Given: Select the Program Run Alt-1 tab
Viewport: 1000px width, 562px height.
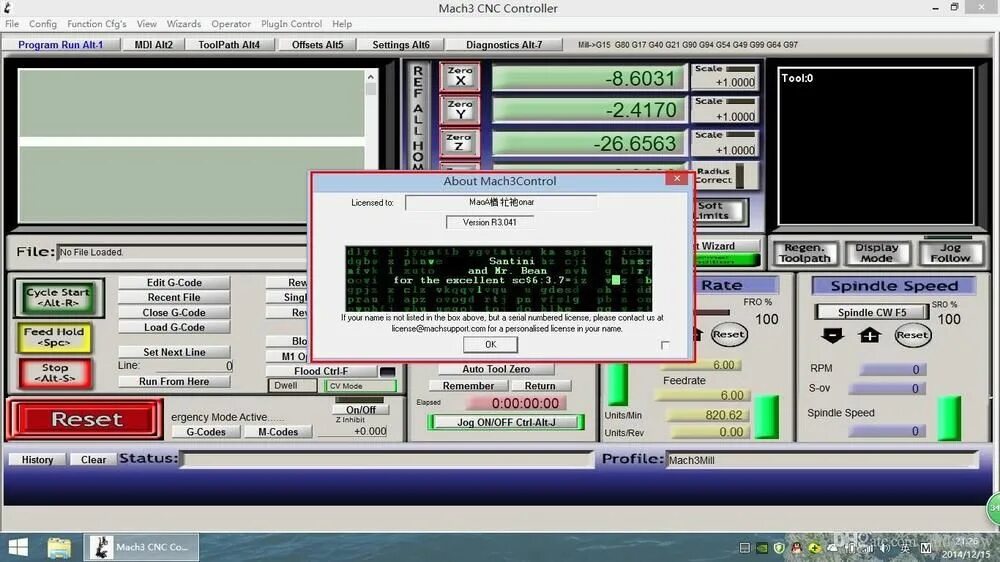Looking at the screenshot, I should 61,45.
